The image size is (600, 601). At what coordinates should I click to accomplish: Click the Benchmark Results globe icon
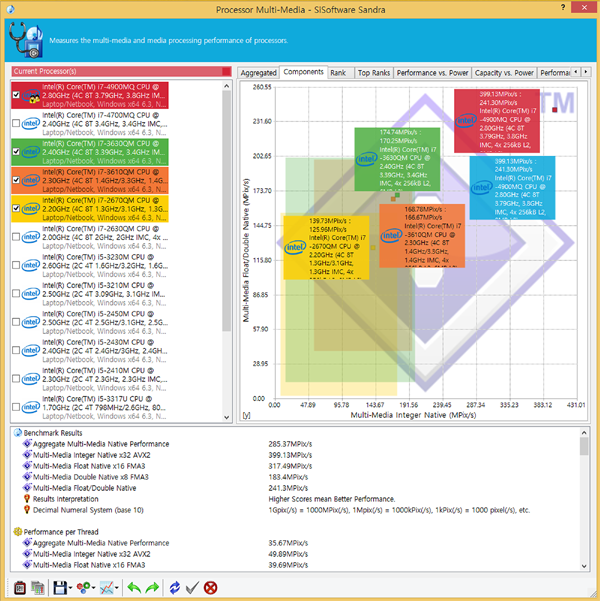click(x=18, y=433)
